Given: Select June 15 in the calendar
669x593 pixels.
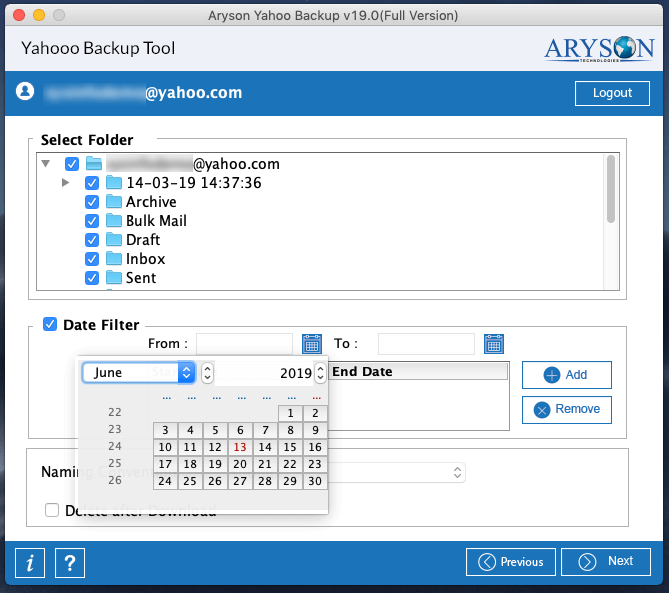Looking at the screenshot, I should click(x=290, y=447).
